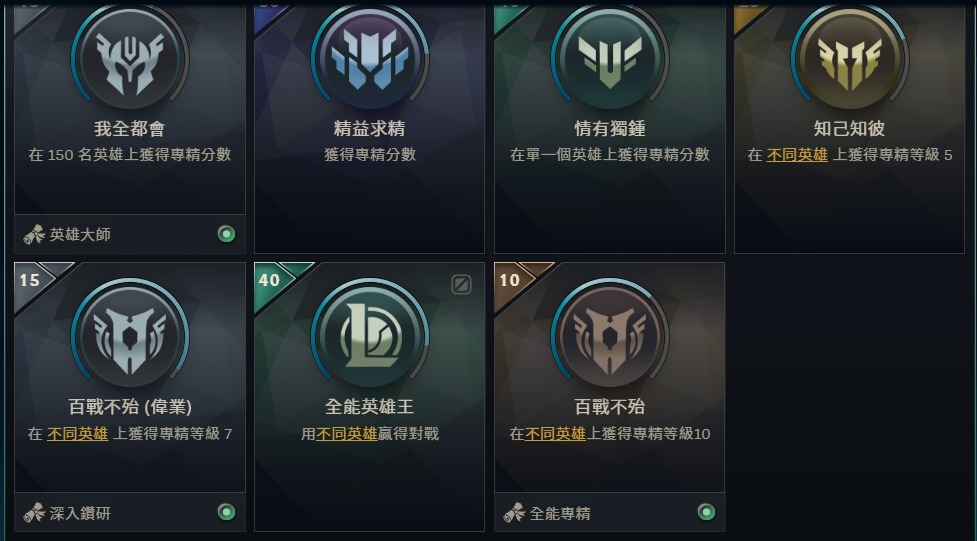Click the slashed square icon on 全能英雄王 card
Image resolution: width=977 pixels, height=541 pixels.
click(x=461, y=285)
